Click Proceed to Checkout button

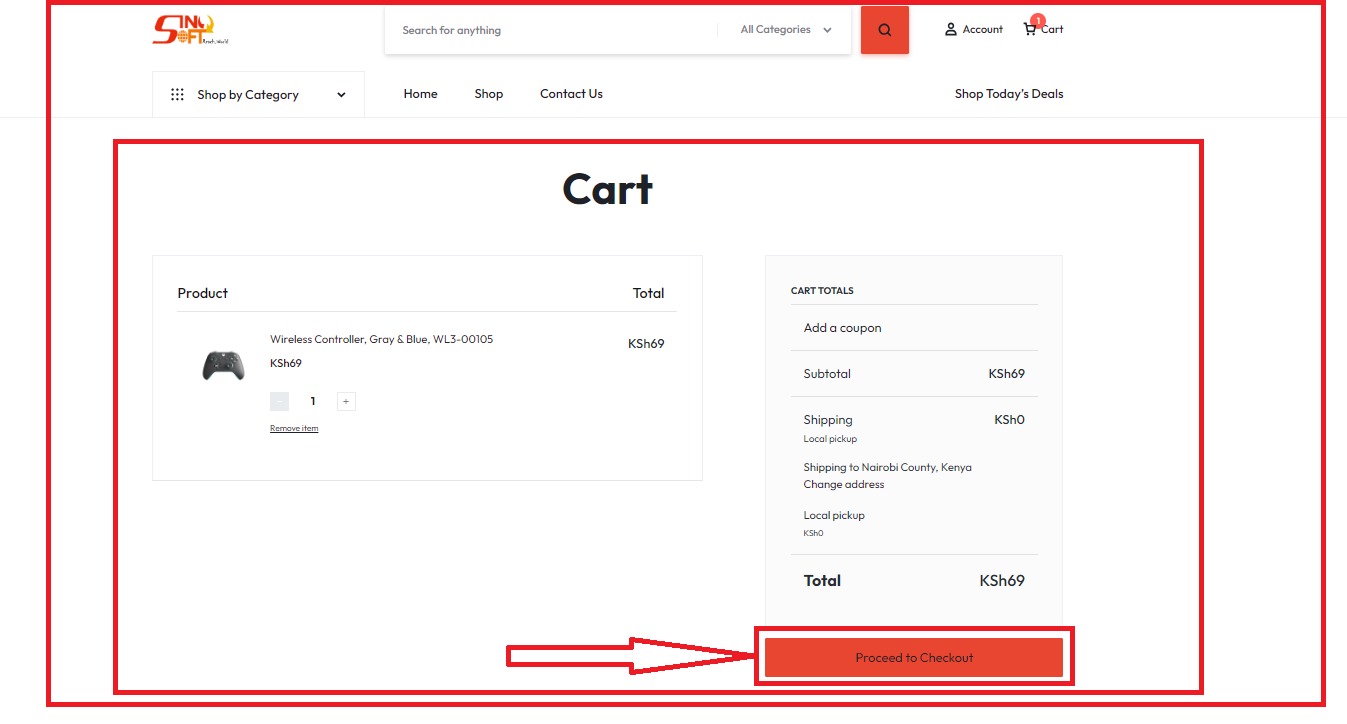(x=913, y=657)
